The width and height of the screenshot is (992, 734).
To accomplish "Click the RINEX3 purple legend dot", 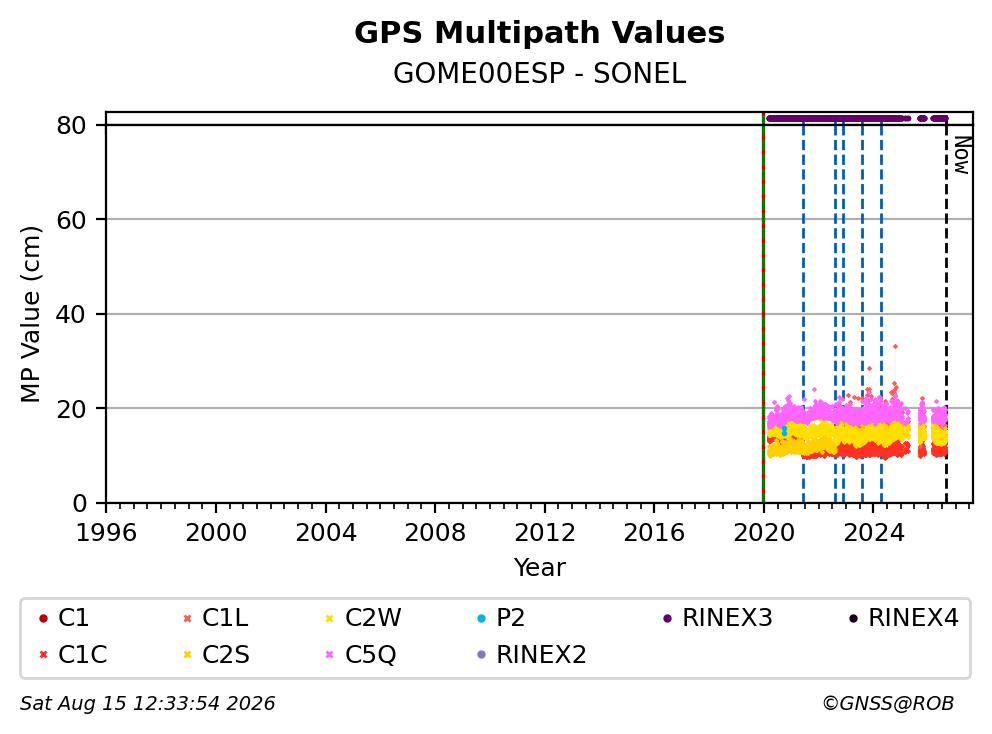I will pyautogui.click(x=667, y=618).
